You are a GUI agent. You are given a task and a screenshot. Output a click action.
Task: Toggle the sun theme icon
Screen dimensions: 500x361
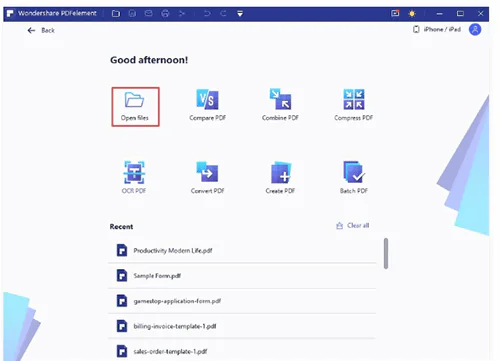click(x=412, y=14)
